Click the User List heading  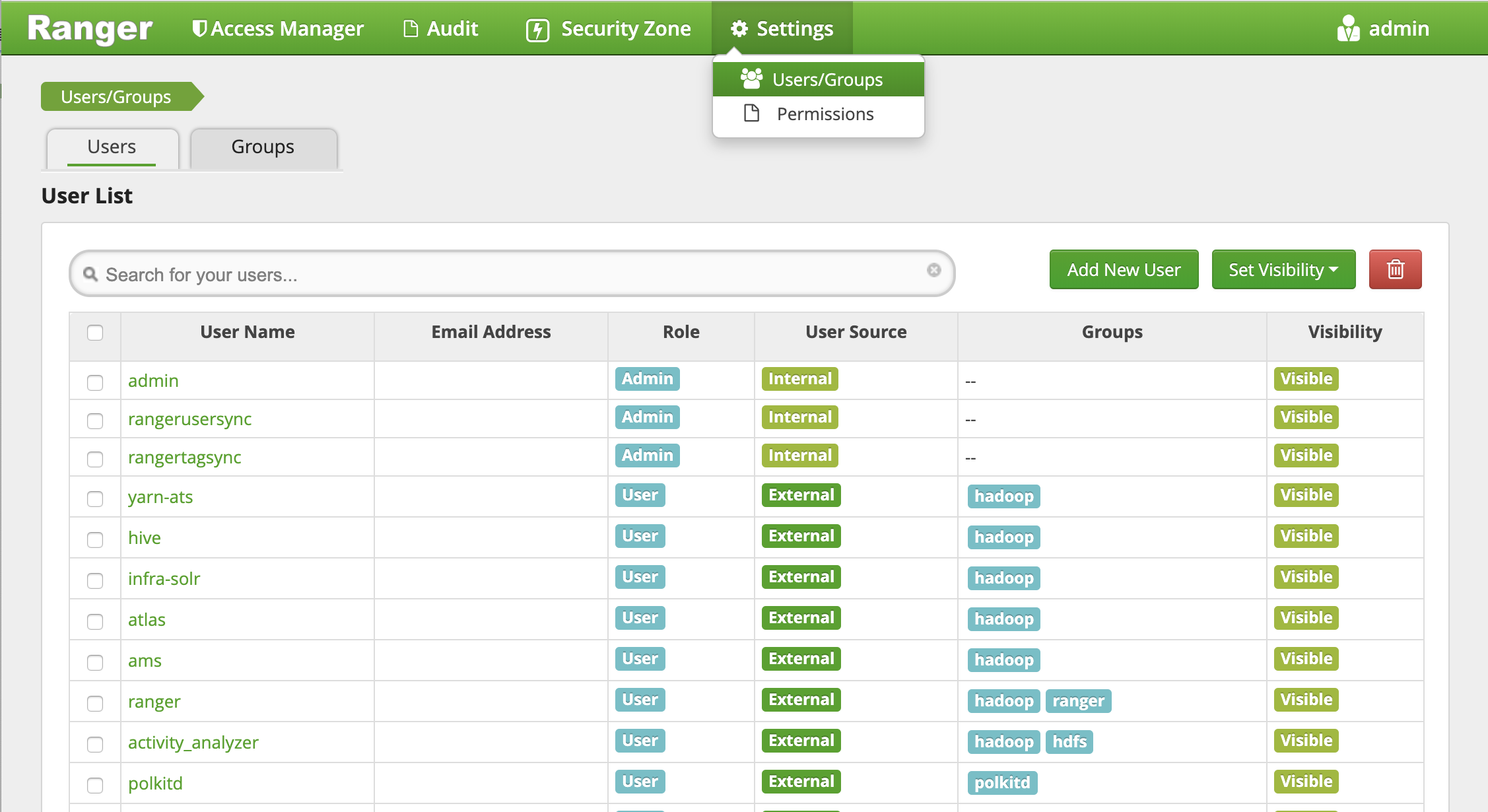(x=87, y=195)
